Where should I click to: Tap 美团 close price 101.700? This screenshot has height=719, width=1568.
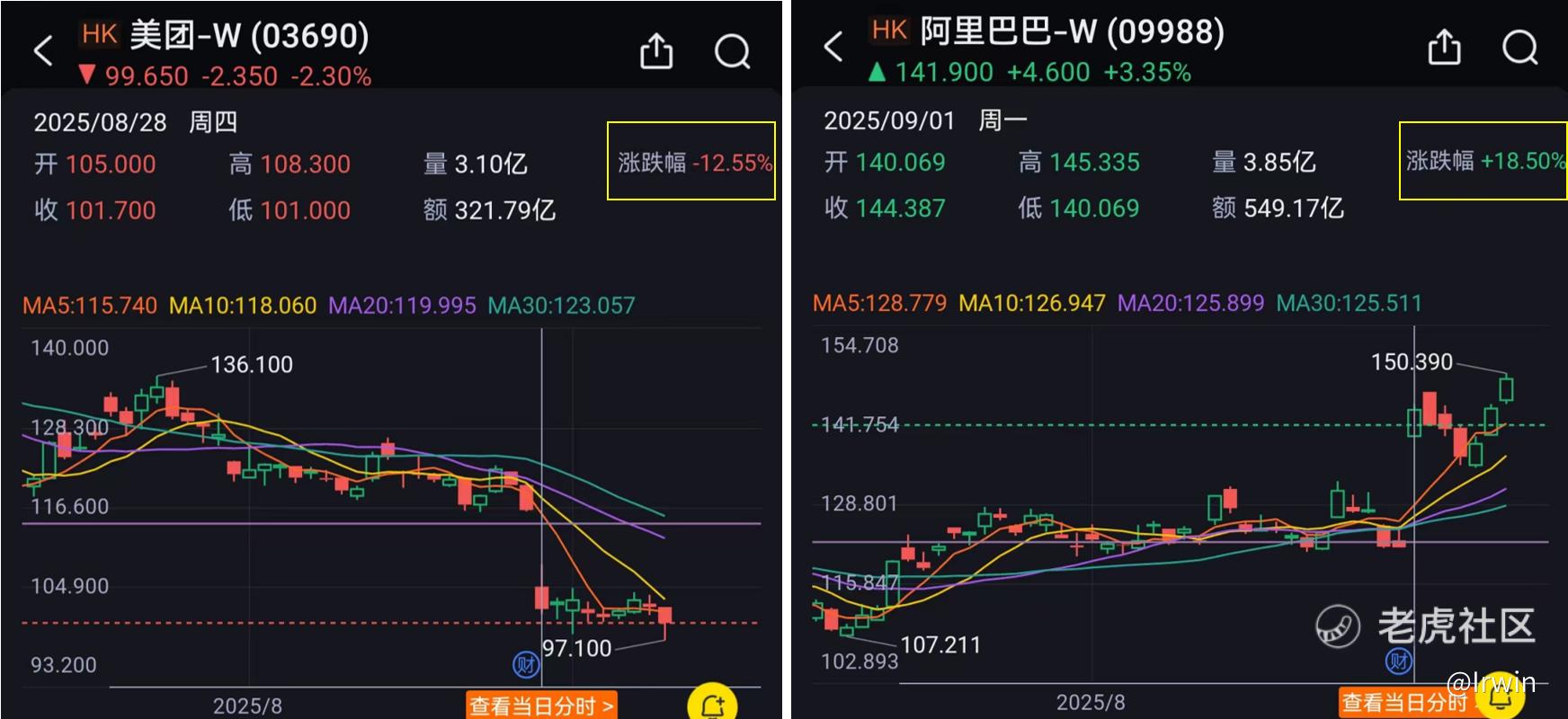pyautogui.click(x=111, y=210)
